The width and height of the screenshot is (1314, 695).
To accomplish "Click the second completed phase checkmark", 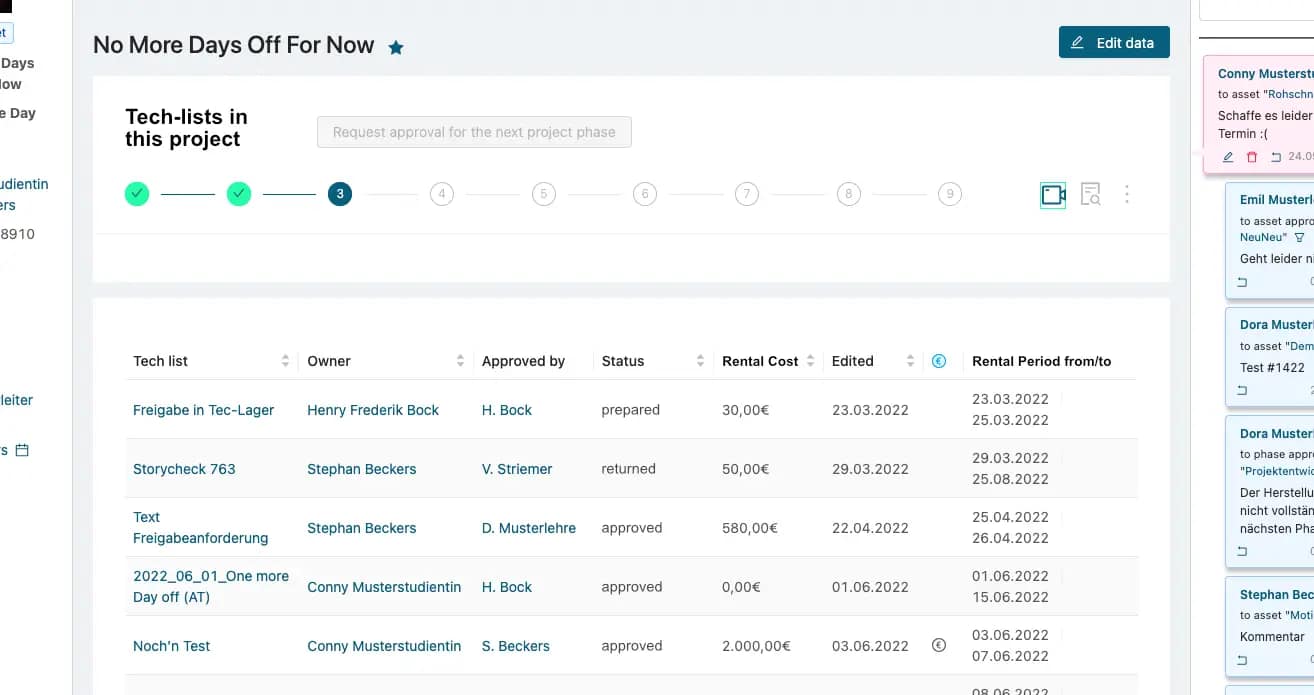I will point(239,194).
